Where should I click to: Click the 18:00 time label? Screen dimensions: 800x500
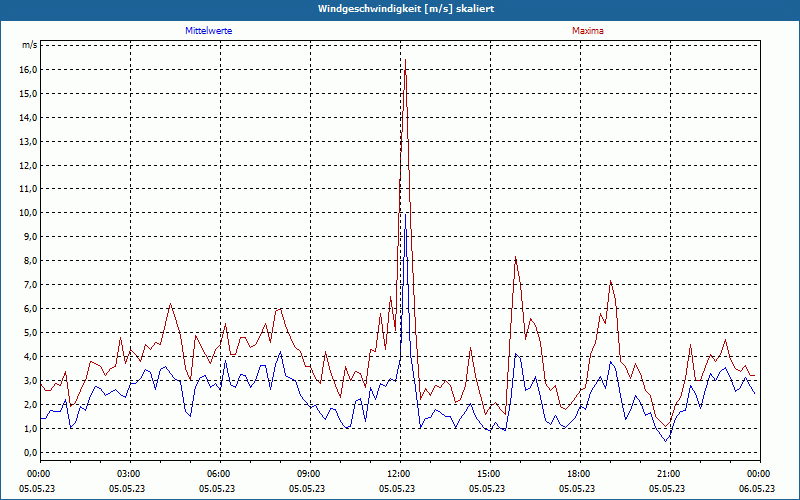(x=580, y=474)
